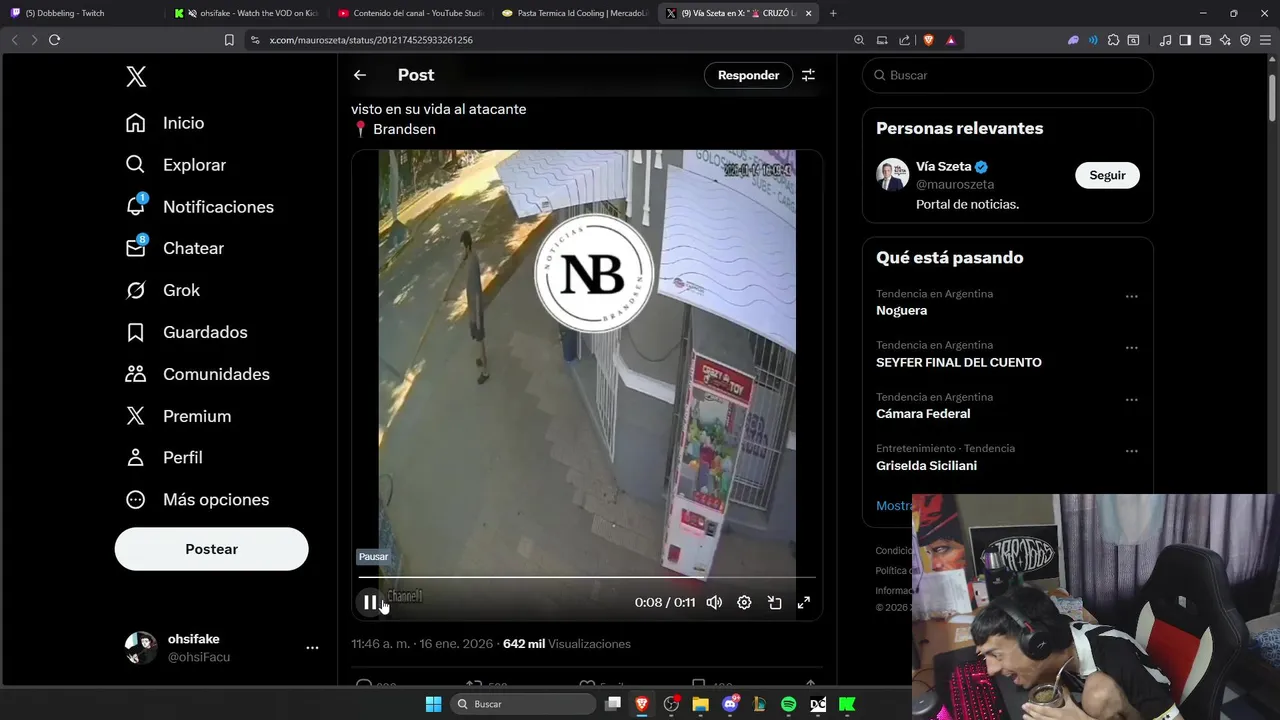This screenshot has width=1280, height=720.
Task: Open zoom magnifier icon in address bar
Action: click(859, 40)
